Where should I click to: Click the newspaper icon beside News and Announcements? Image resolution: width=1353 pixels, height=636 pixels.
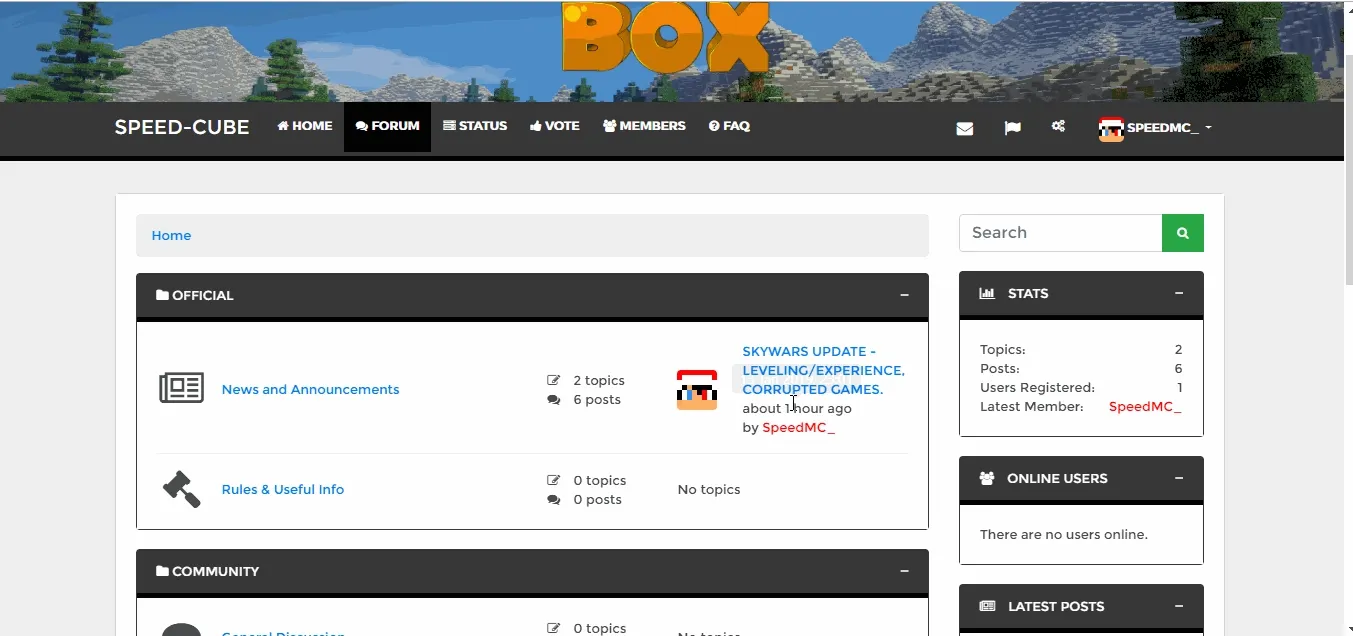pos(181,388)
